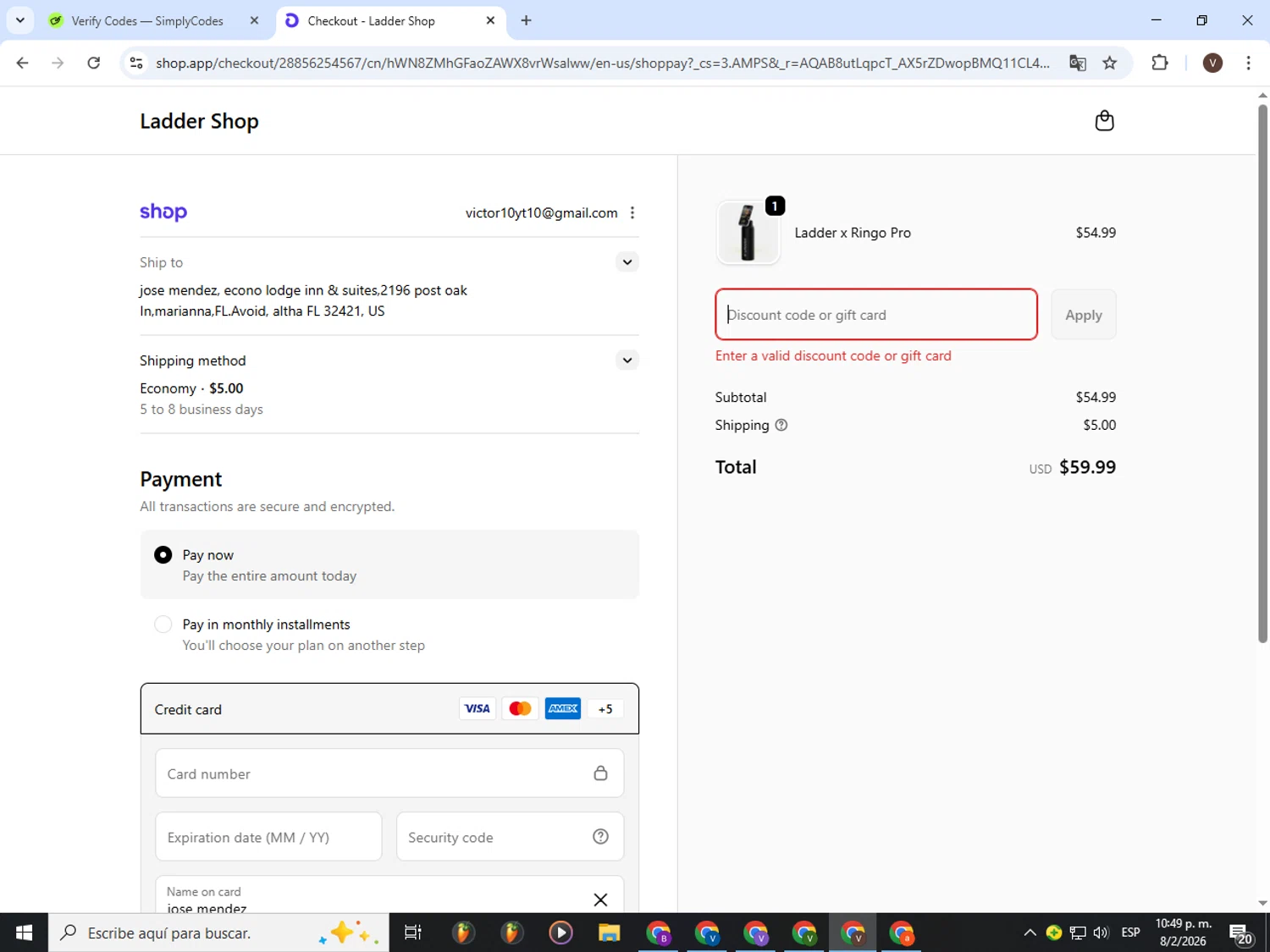Click the Card number field

389,773
